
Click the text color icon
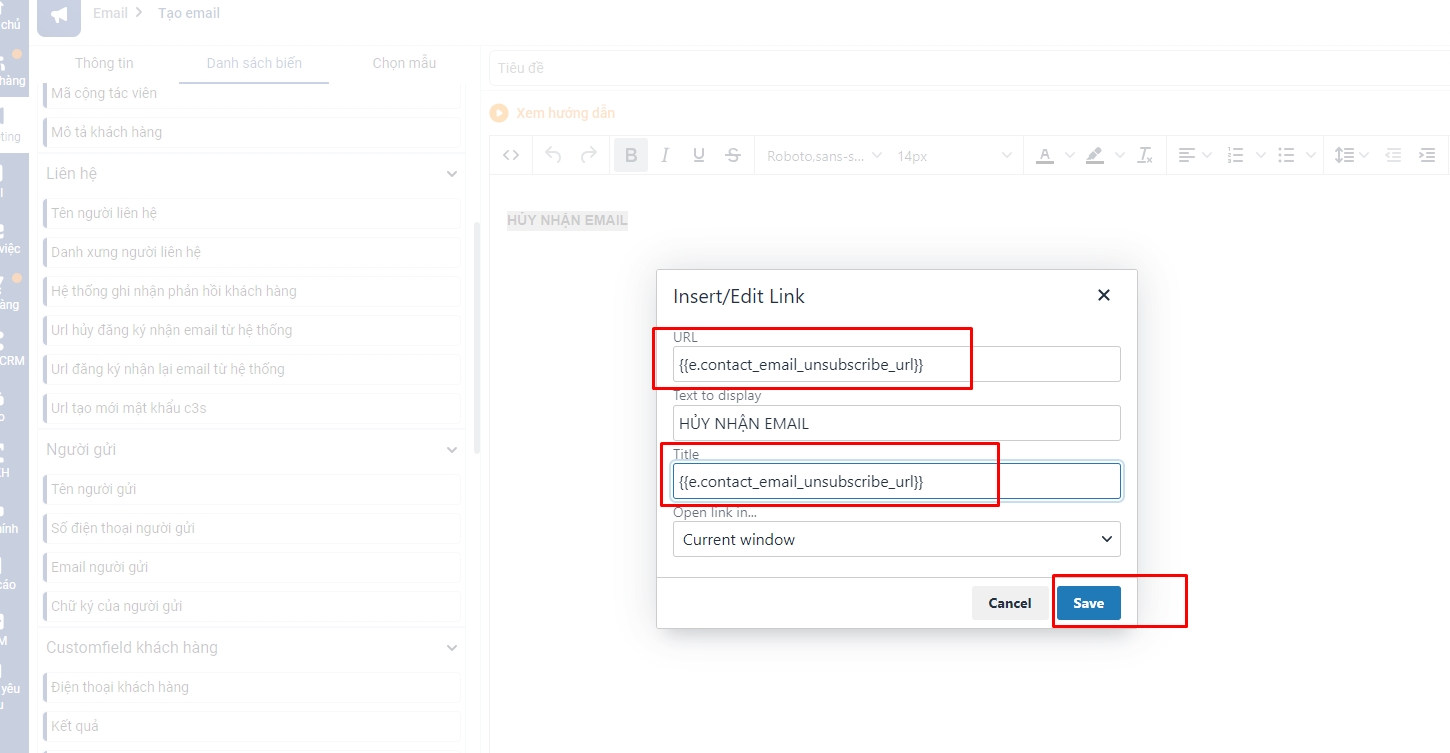[x=1045, y=155]
